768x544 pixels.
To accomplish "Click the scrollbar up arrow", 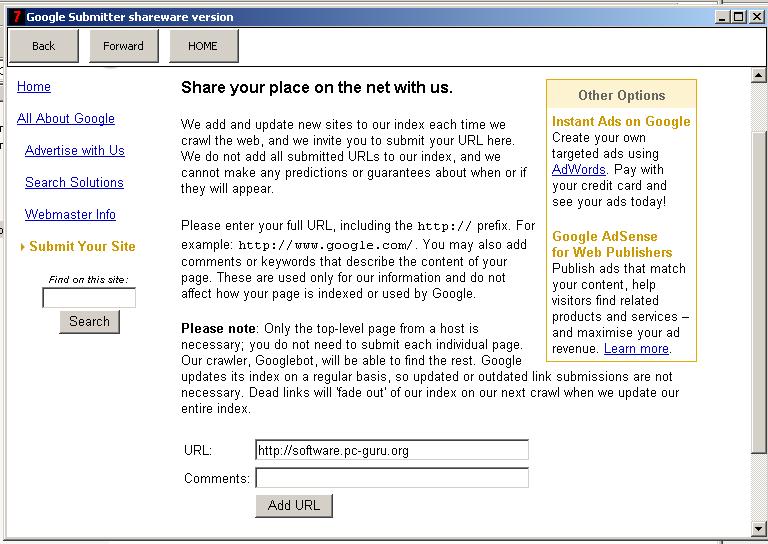I will pyautogui.click(x=759, y=75).
